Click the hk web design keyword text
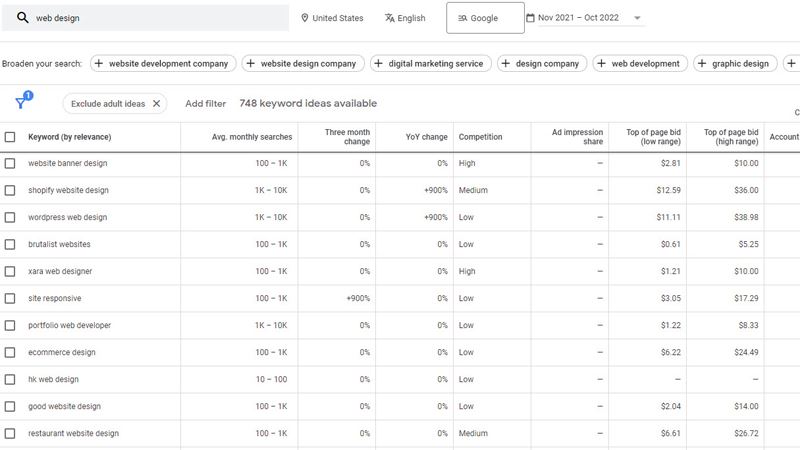The height and width of the screenshot is (450, 800). [x=54, y=380]
